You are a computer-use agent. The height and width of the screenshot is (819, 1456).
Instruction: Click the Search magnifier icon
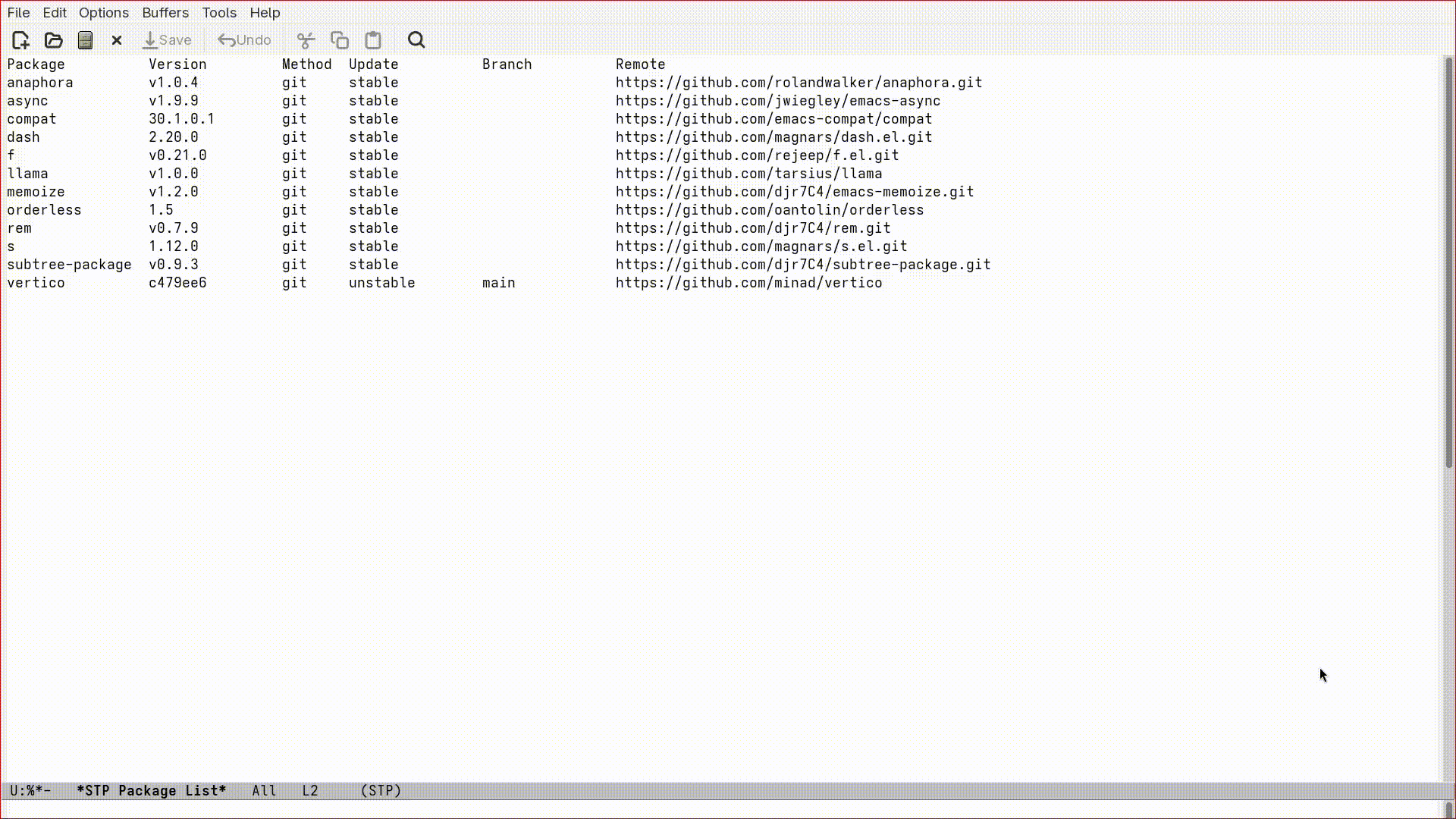point(416,40)
